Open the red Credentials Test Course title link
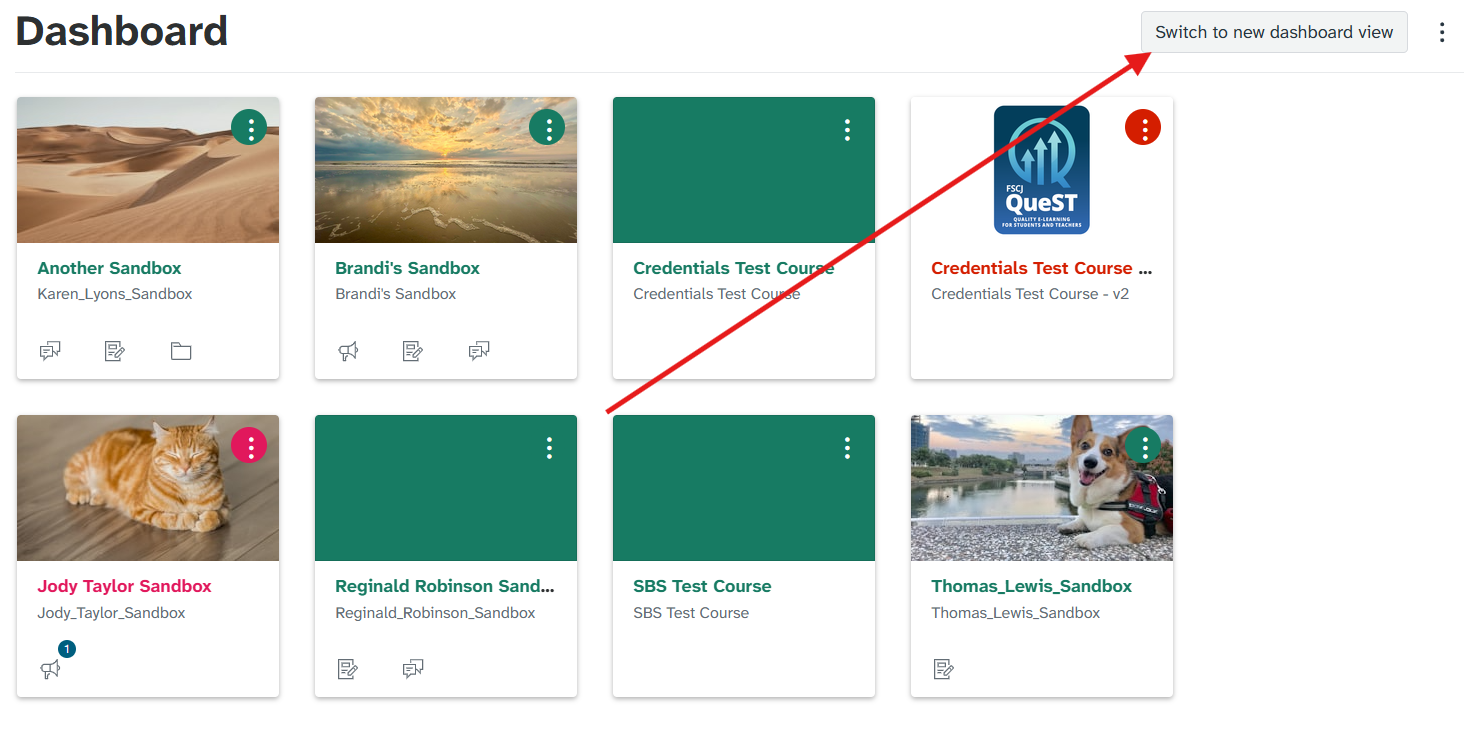Image resolution: width=1470 pixels, height=756 pixels. click(1041, 268)
